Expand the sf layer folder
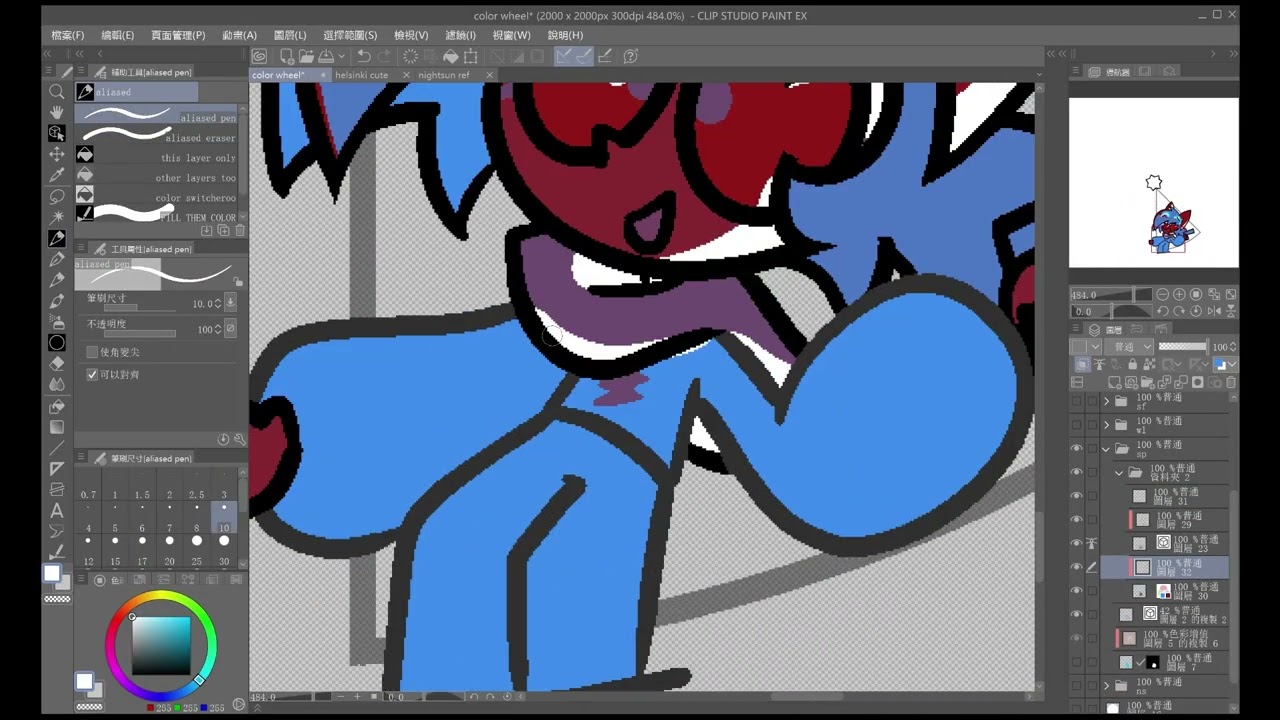 click(x=1107, y=402)
